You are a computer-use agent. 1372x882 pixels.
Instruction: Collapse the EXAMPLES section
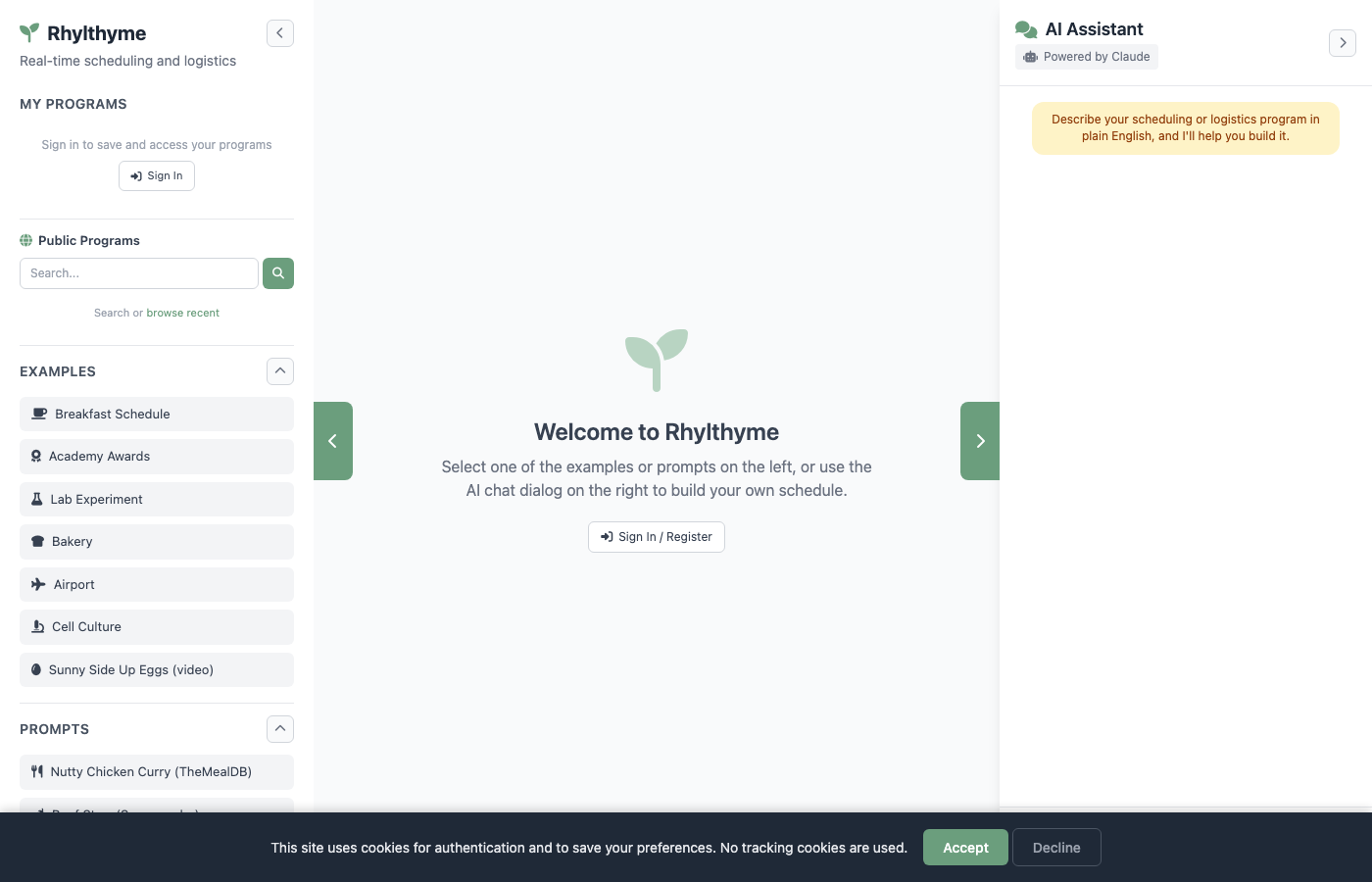tap(280, 371)
